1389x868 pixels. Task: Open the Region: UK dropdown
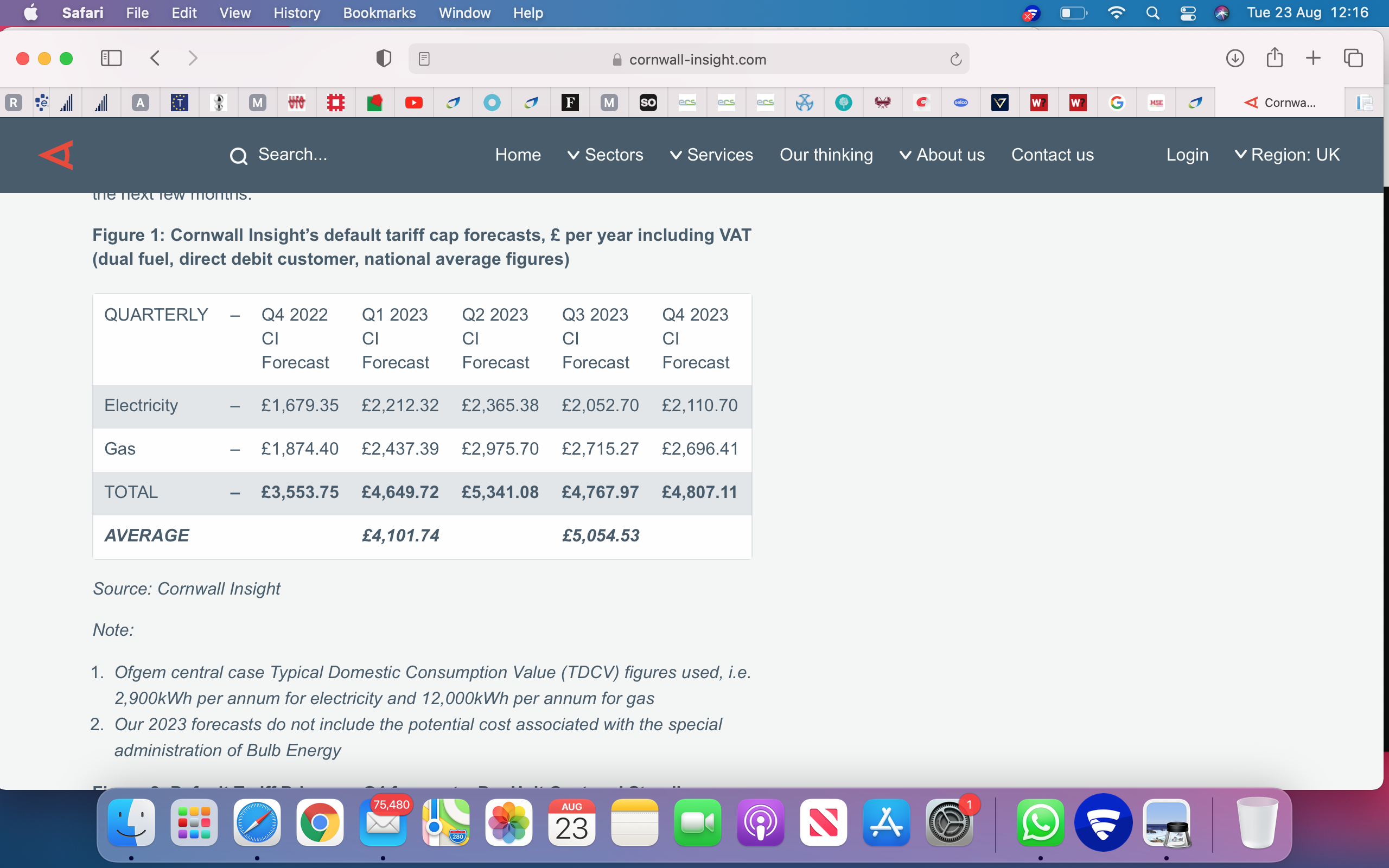click(x=1287, y=155)
